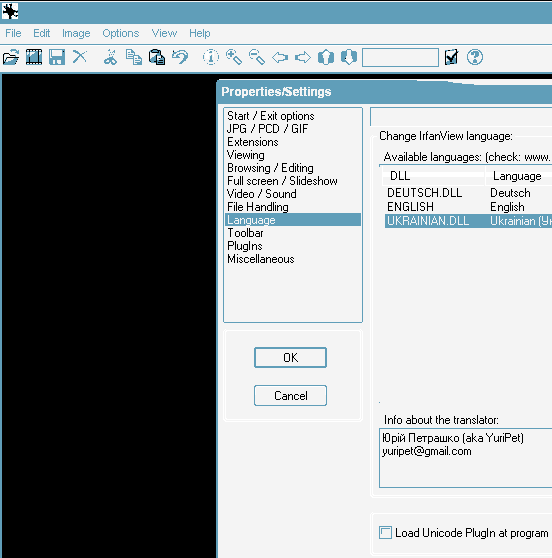Click the up arrow page icon
552x558 pixels.
[x=326, y=57]
